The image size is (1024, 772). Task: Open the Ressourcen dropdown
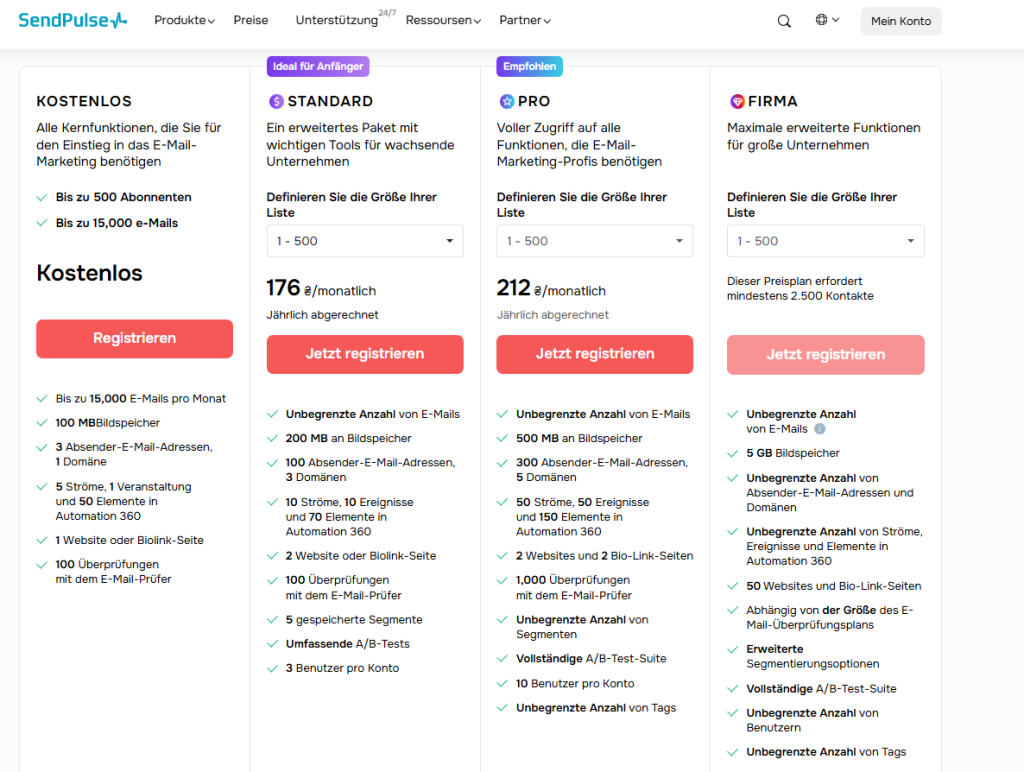(x=440, y=20)
